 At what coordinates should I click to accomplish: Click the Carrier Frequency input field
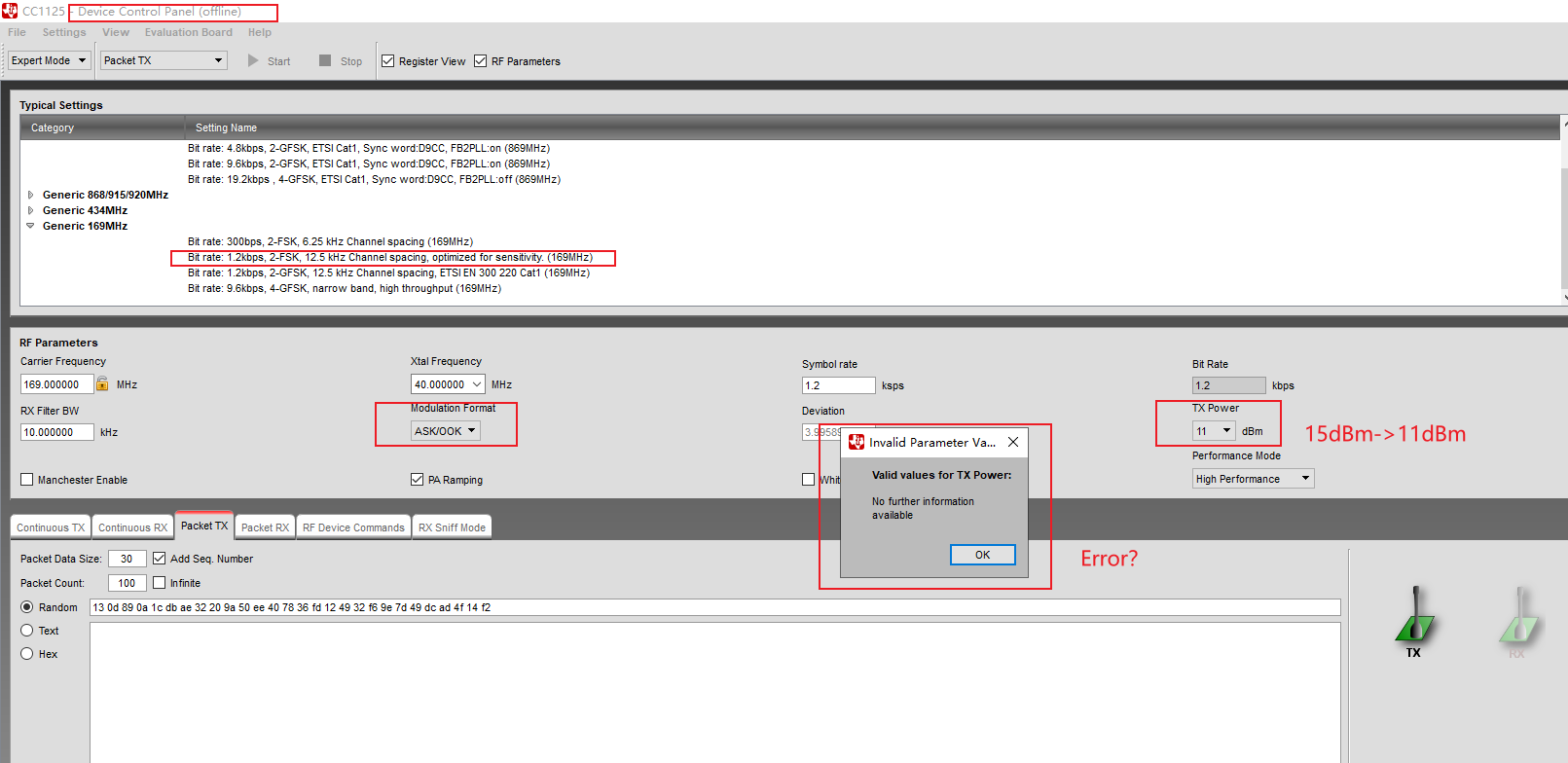[57, 384]
